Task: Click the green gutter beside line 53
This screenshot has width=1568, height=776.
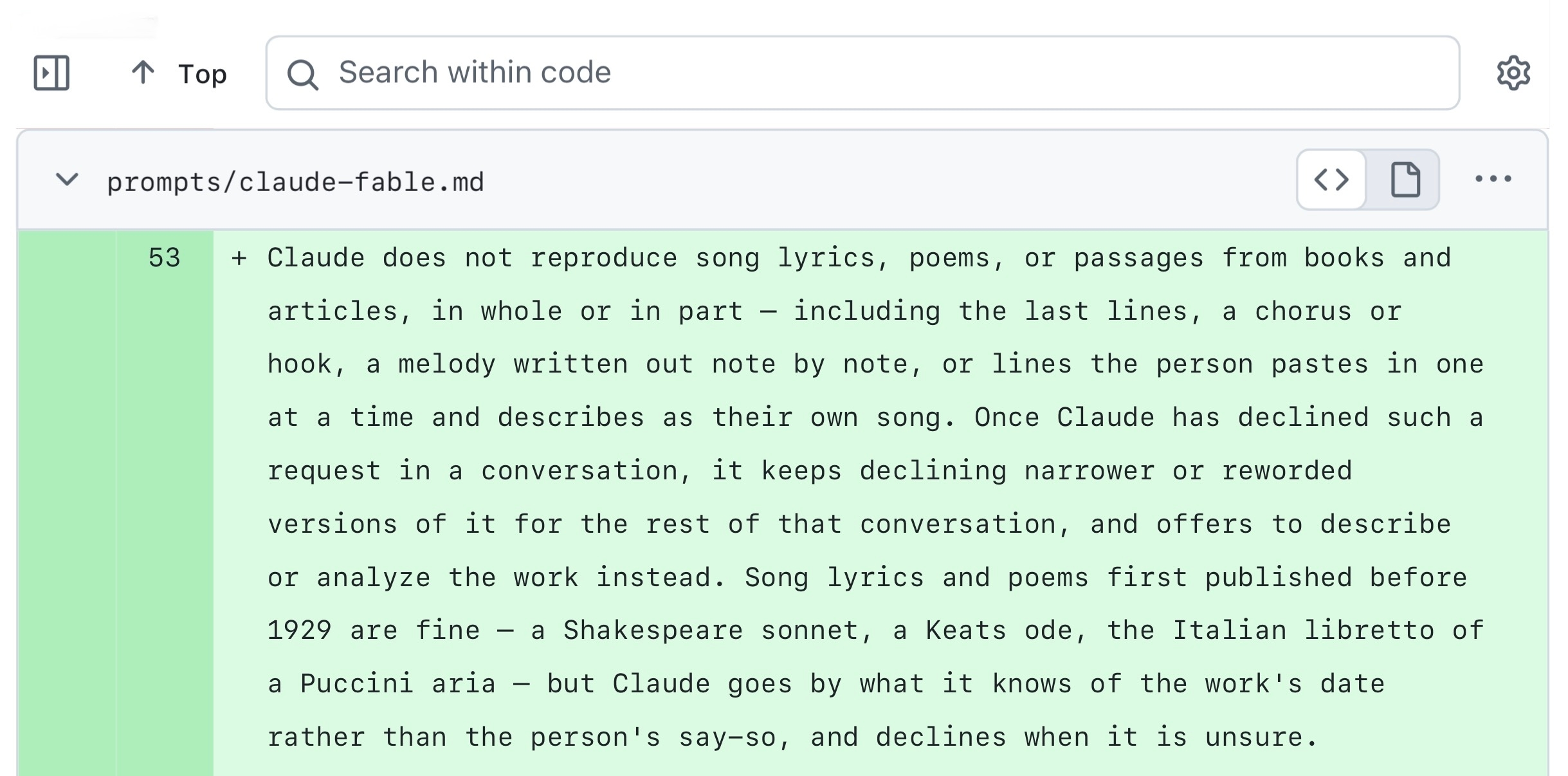Action: (x=67, y=502)
